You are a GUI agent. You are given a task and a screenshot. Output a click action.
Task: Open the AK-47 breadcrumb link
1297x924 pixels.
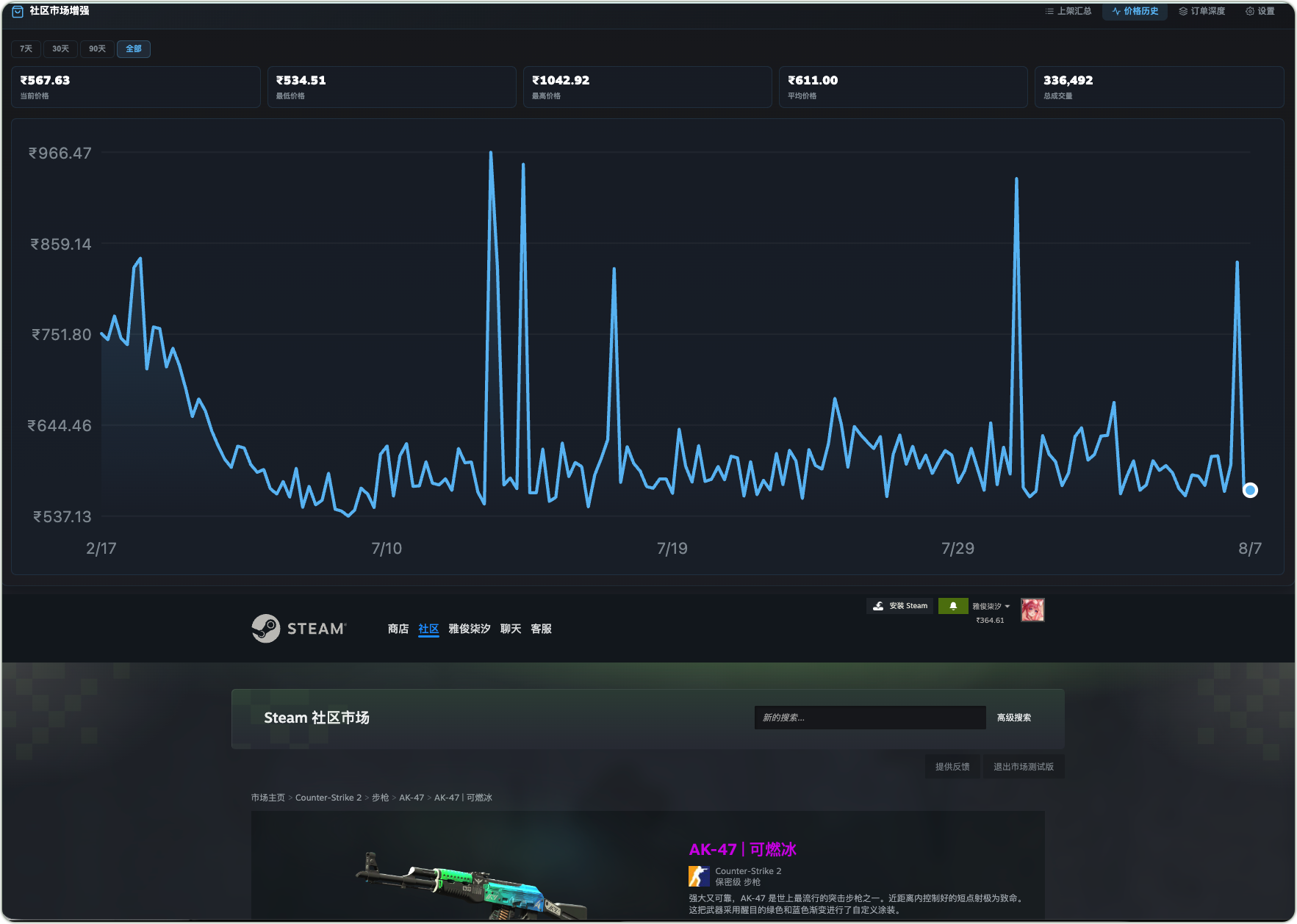412,798
